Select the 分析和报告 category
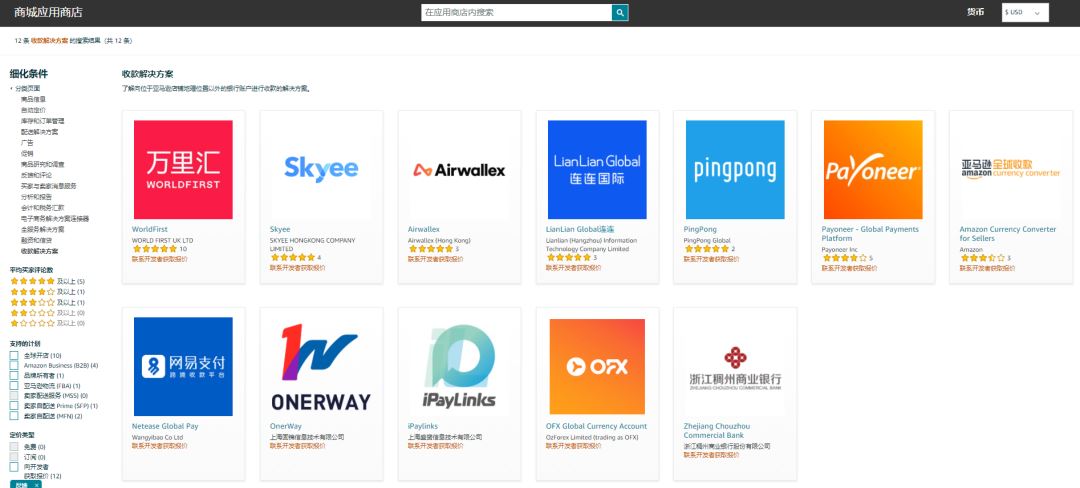This screenshot has height=488, width=1080. (x=36, y=197)
